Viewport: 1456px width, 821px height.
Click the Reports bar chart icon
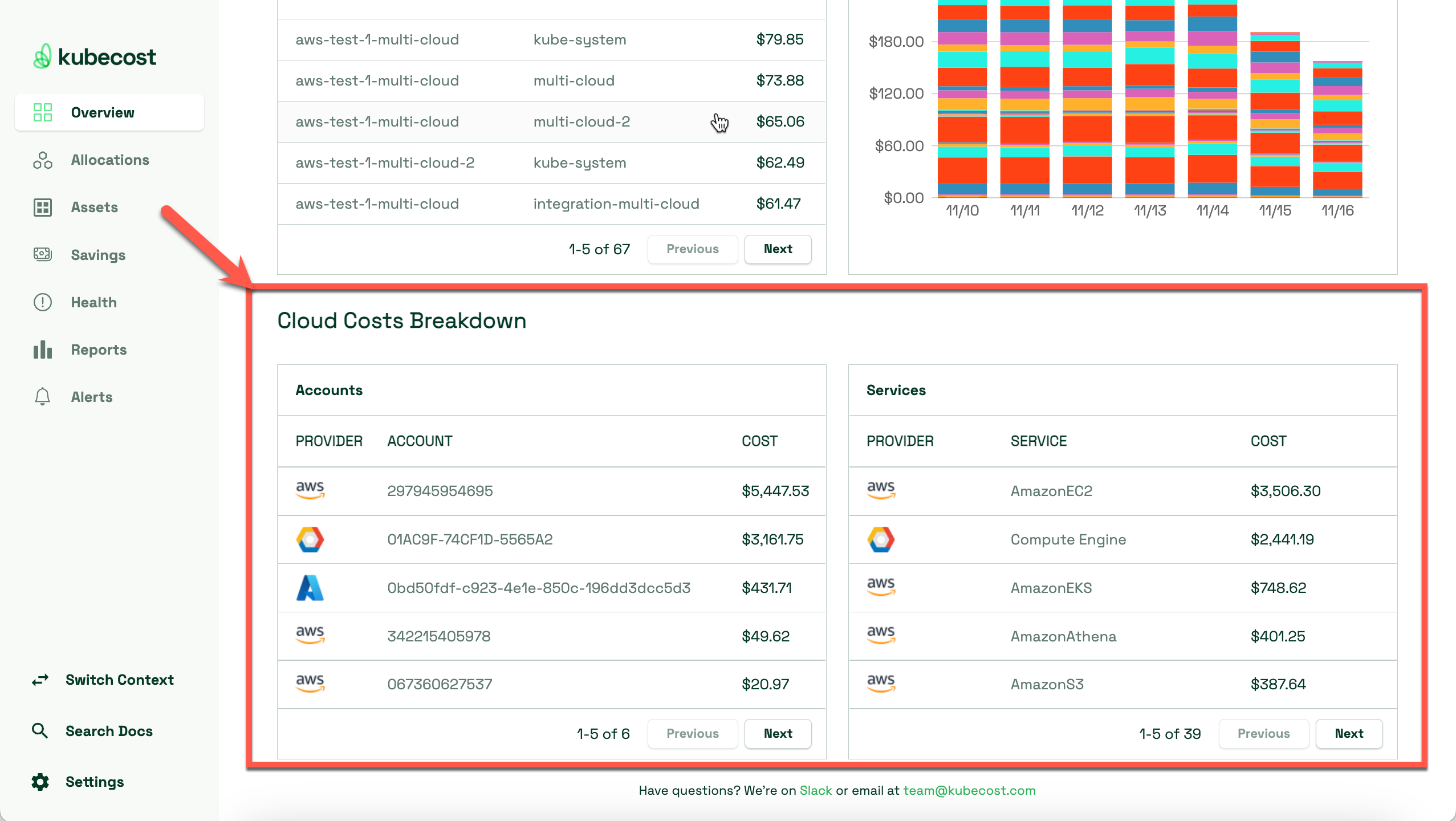[x=43, y=349]
